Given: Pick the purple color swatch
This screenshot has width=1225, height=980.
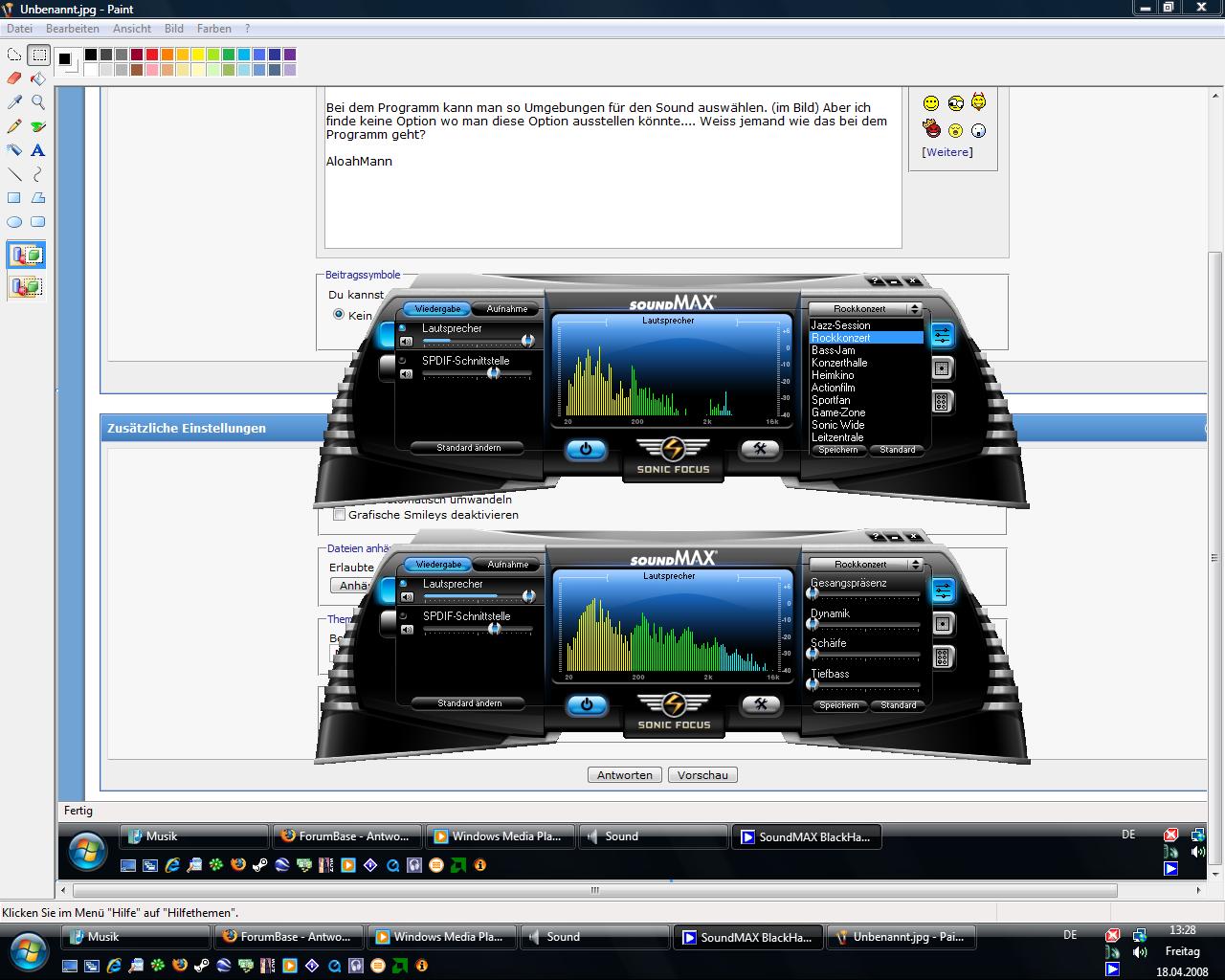Looking at the screenshot, I should click(x=290, y=55).
